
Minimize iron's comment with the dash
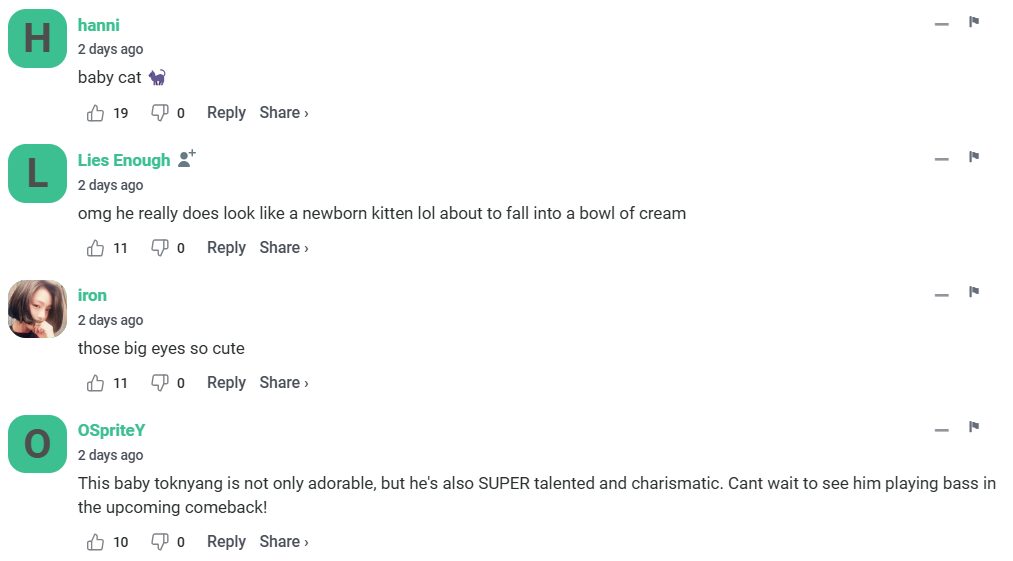(x=941, y=294)
